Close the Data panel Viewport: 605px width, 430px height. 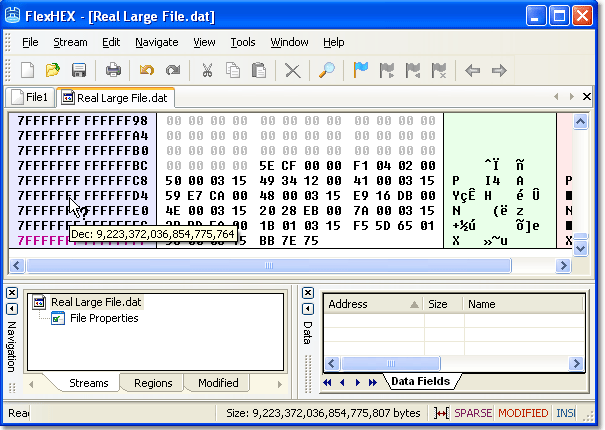click(308, 293)
